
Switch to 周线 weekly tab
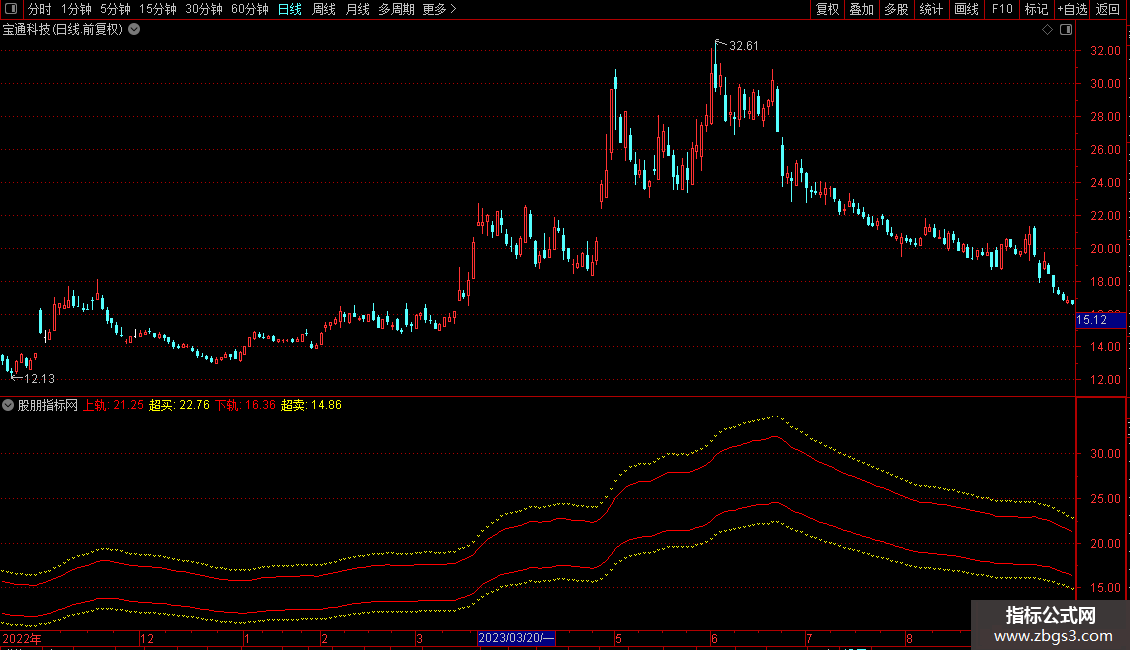tap(324, 9)
